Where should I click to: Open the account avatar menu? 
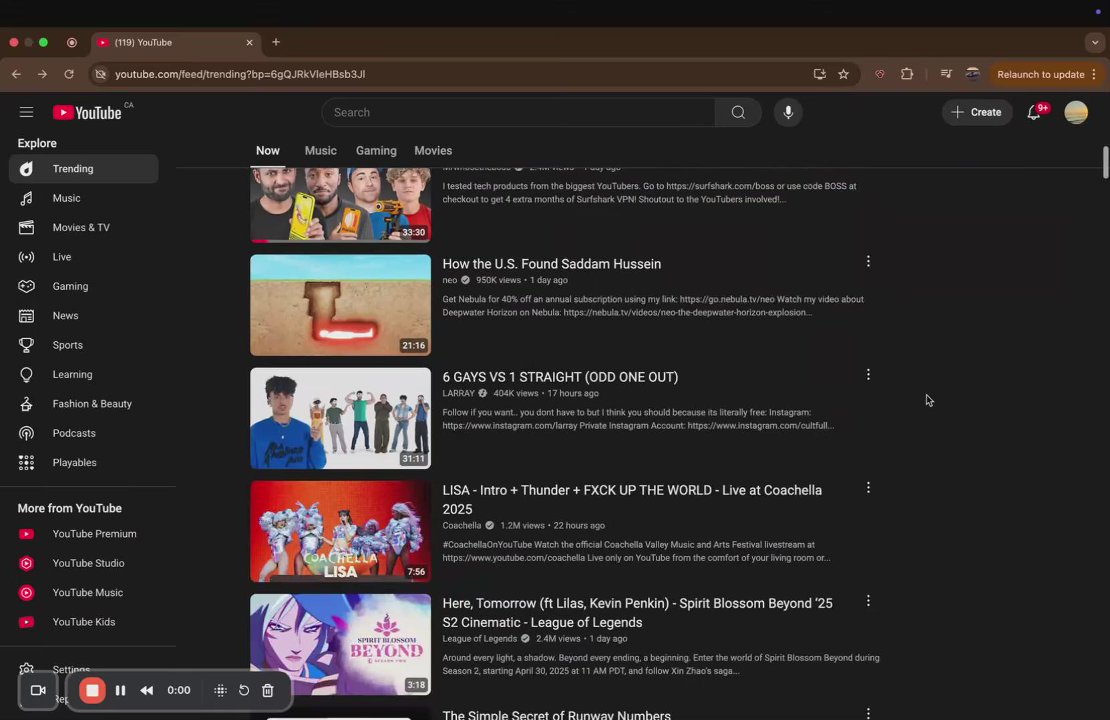click(x=1076, y=113)
